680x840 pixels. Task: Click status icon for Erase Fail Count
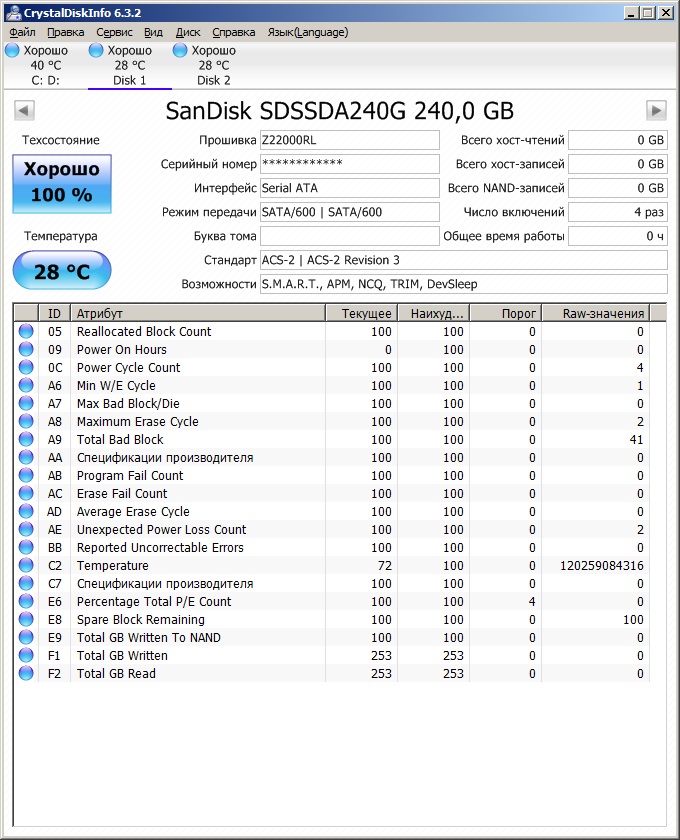click(x=26, y=493)
